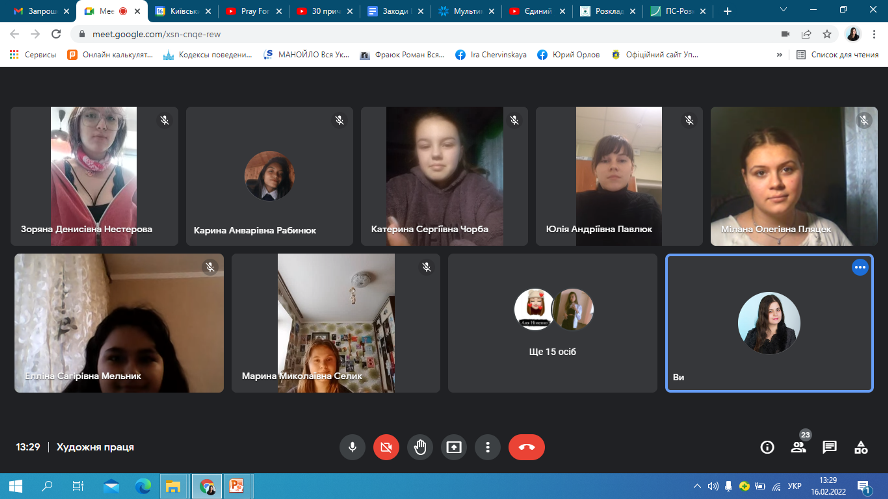
Task: Leave the call with red hang-up button
Action: 527,447
